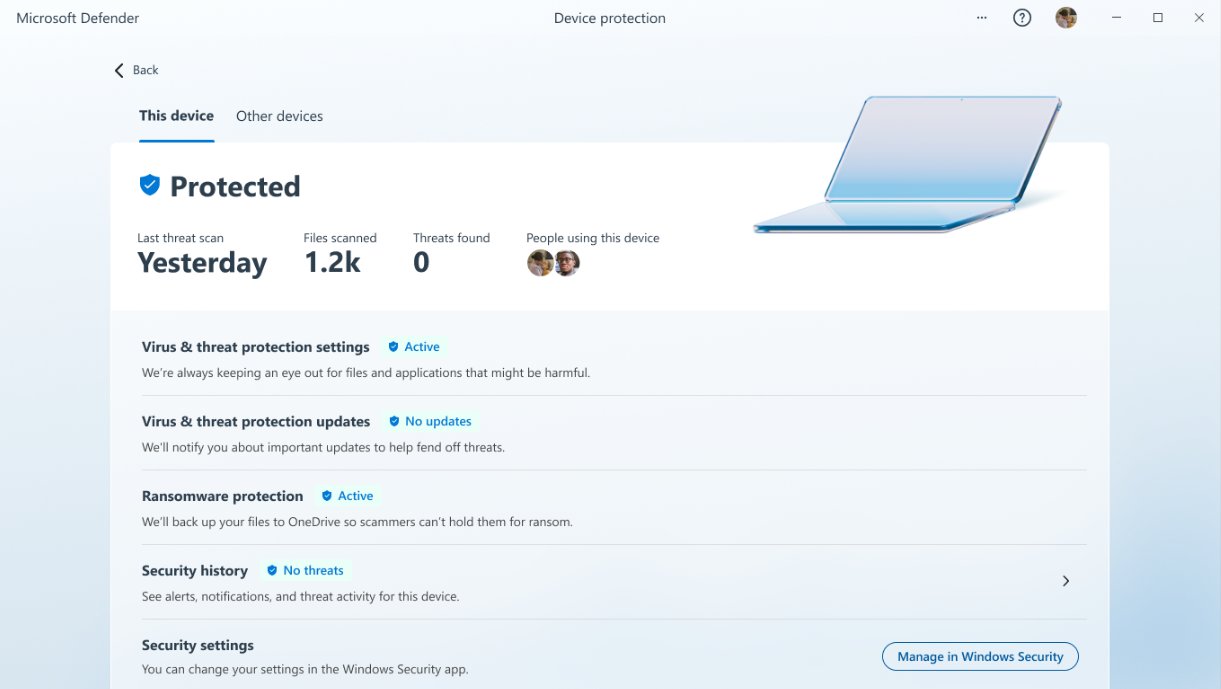Select the Virus & threat protection updates heading
This screenshot has width=1221, height=689.
click(256, 422)
